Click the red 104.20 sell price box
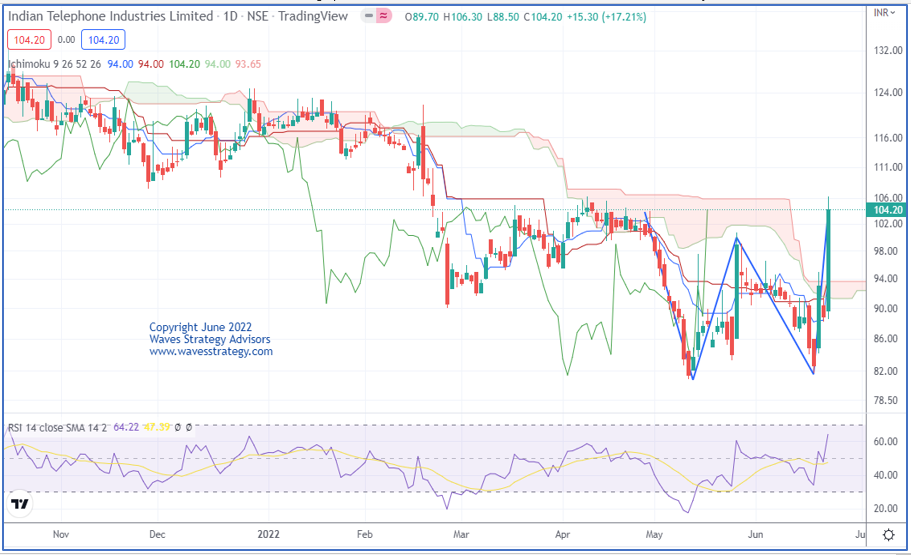This screenshot has height=555, width=911. pyautogui.click(x=29, y=40)
